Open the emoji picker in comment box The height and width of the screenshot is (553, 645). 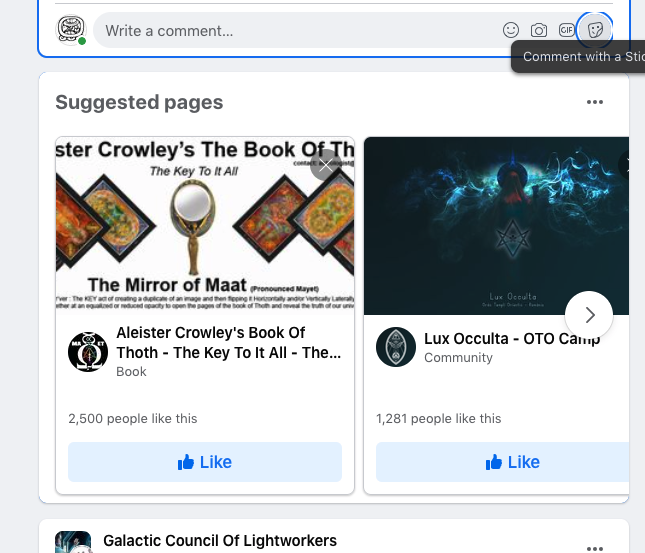point(510,30)
